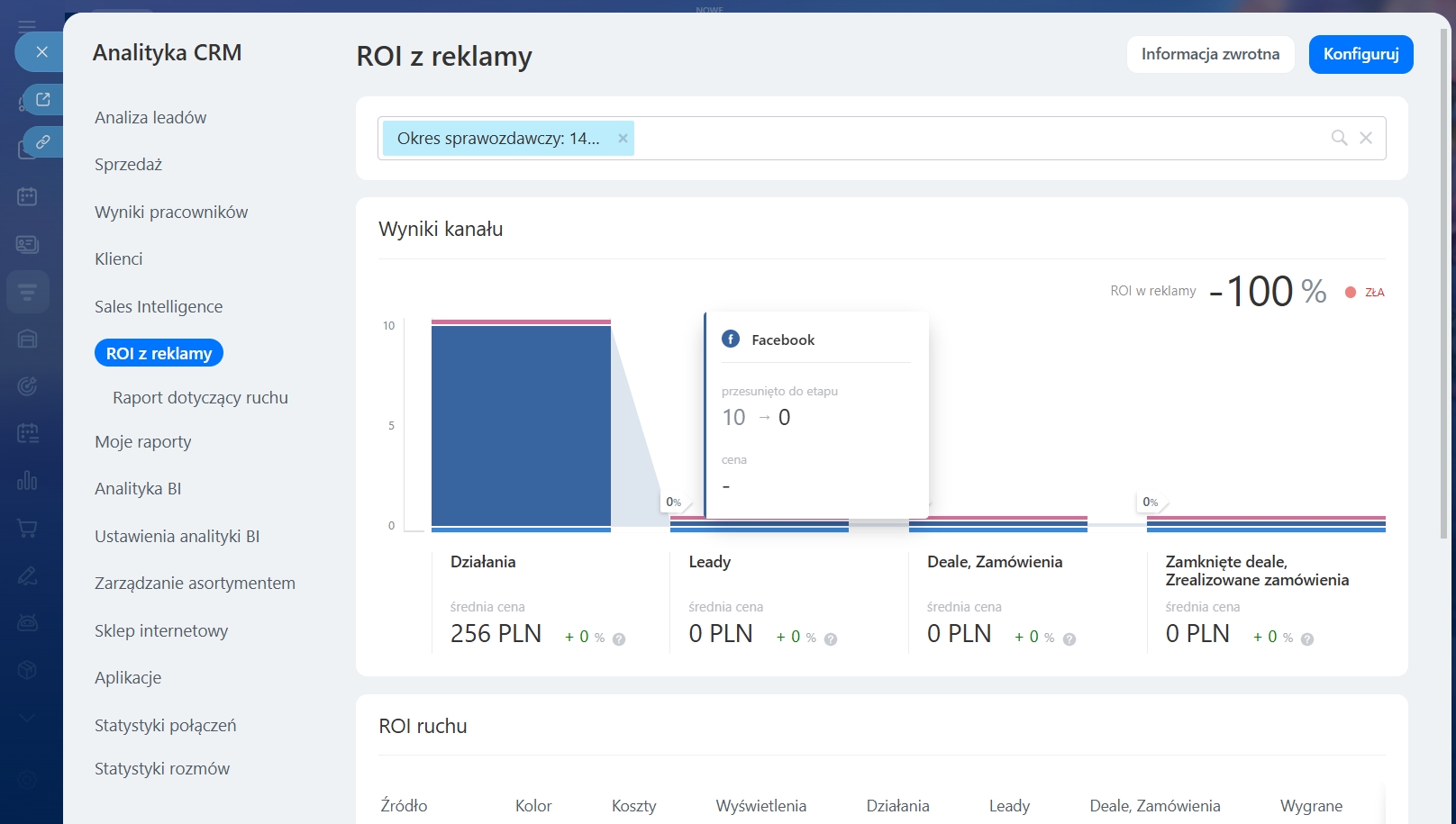Open the shopping cart icon in sidebar

click(x=27, y=529)
